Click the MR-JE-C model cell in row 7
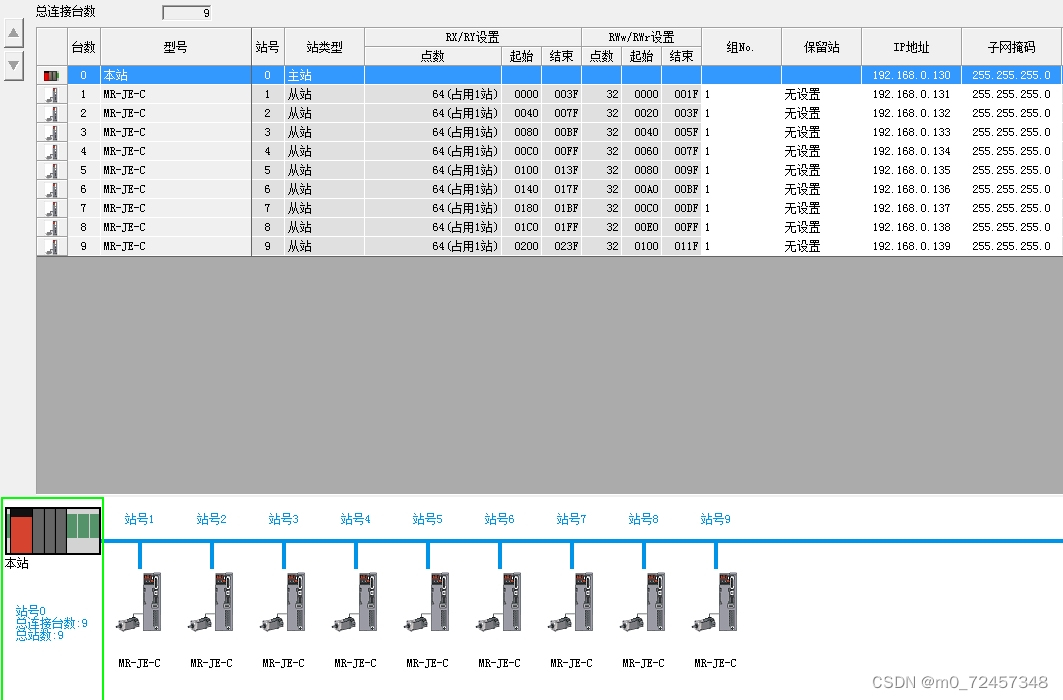 pos(176,208)
